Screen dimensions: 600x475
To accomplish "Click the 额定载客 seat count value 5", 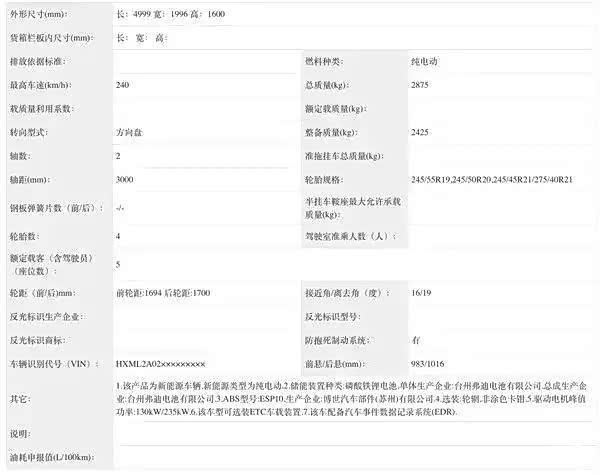I will click(x=119, y=264).
